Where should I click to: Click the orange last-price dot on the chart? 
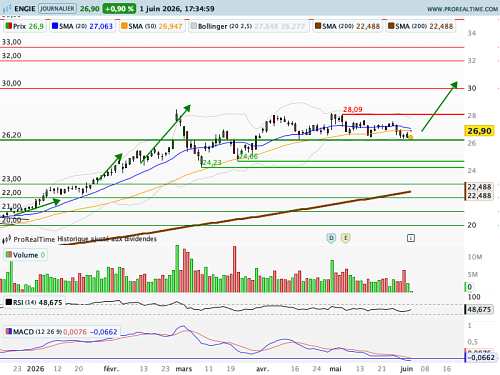click(411, 137)
